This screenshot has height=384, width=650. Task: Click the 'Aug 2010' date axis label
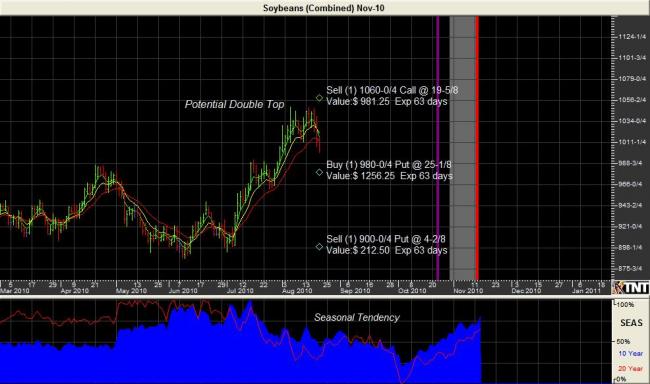click(x=297, y=291)
